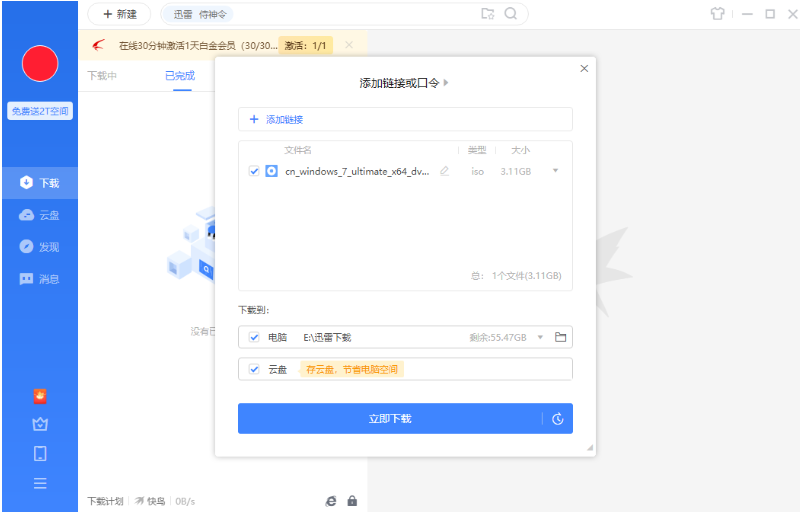Click the pencil rename icon beside filename
Image resolution: width=800 pixels, height=512 pixels.
point(444,171)
